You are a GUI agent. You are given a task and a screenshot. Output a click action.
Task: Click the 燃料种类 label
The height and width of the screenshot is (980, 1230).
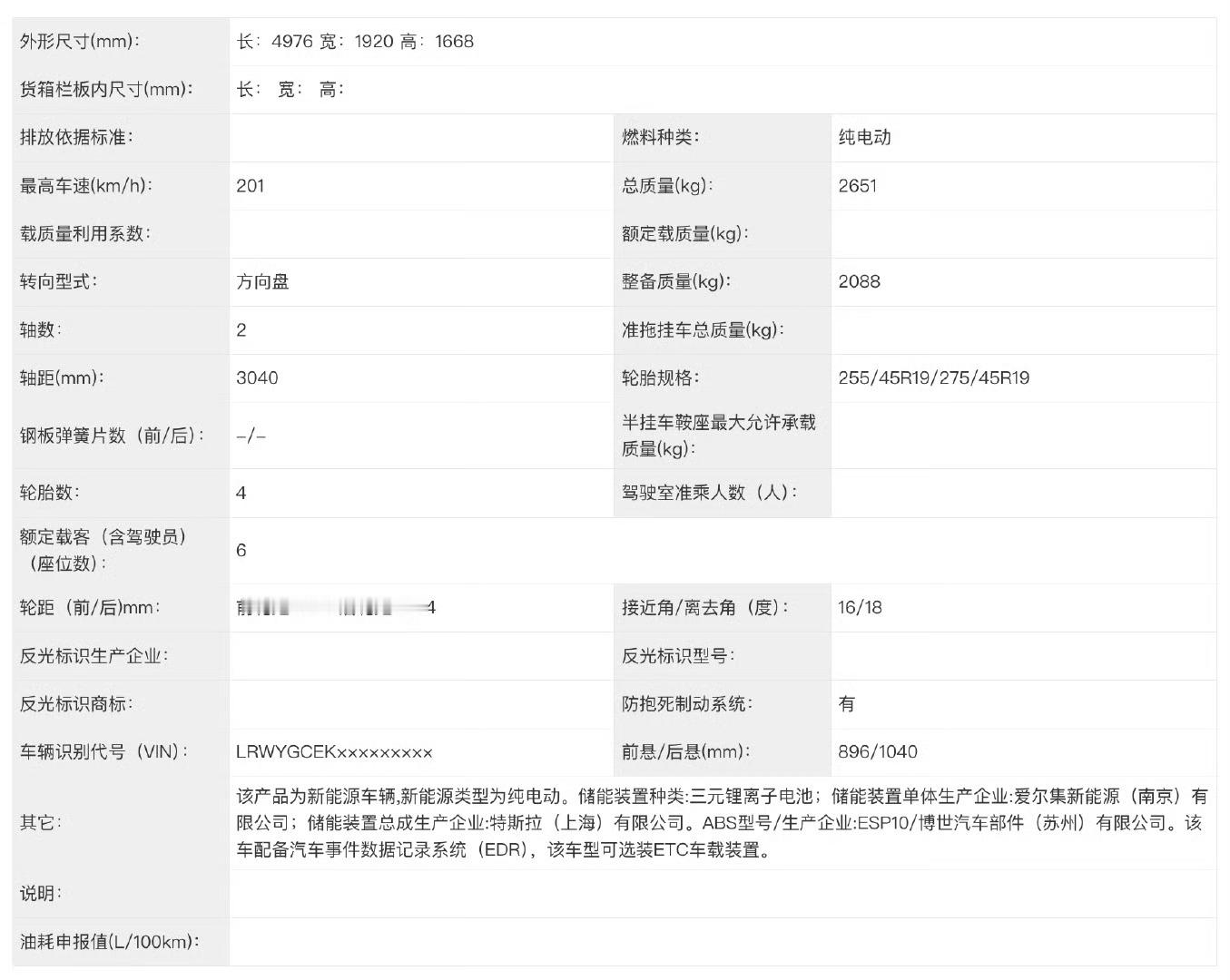(x=660, y=138)
